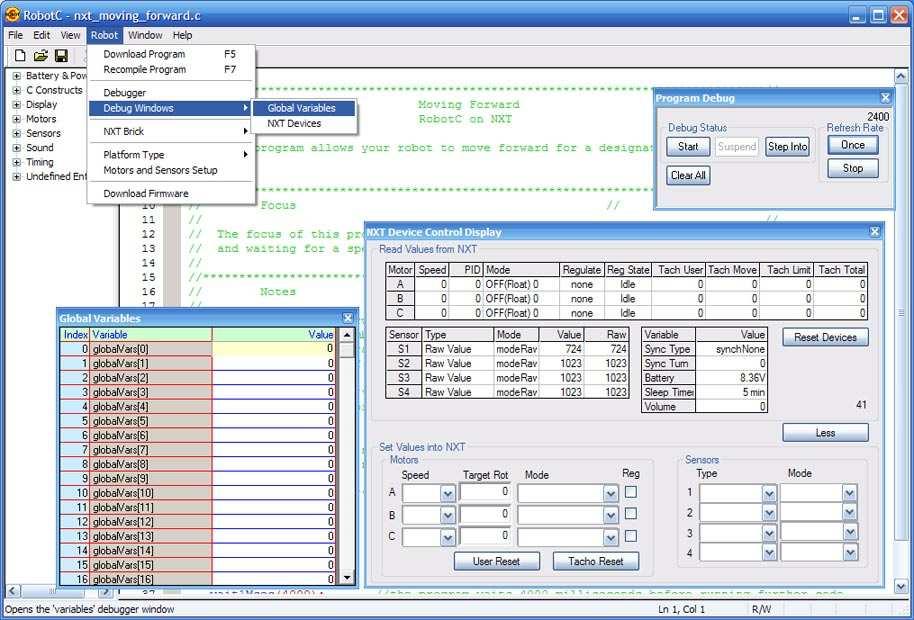
Task: Select the globalVars[0] row
Action: 198,349
